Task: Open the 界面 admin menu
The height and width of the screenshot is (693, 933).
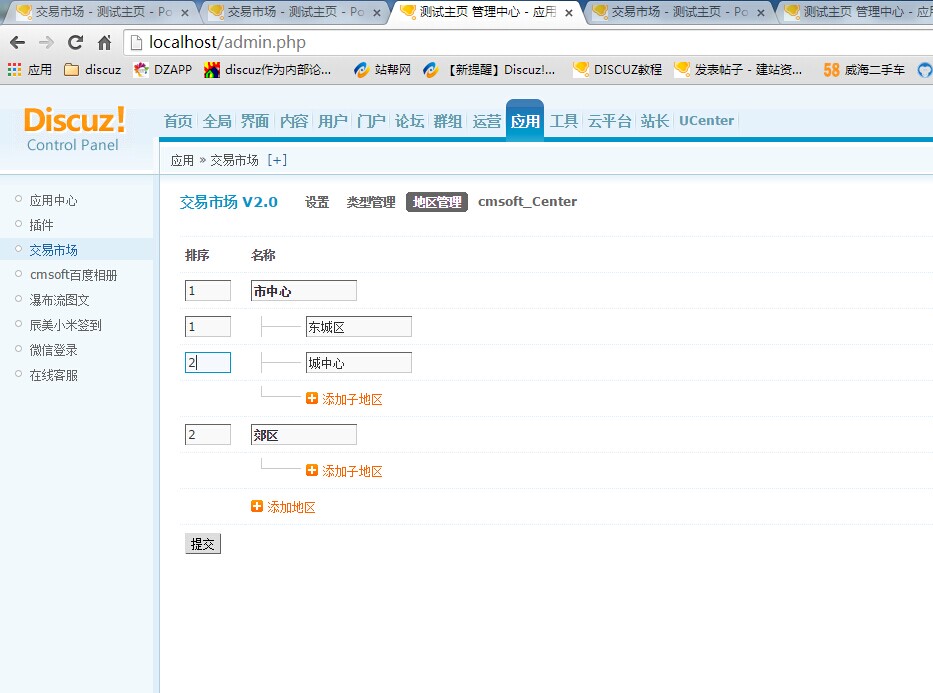Action: (255, 121)
